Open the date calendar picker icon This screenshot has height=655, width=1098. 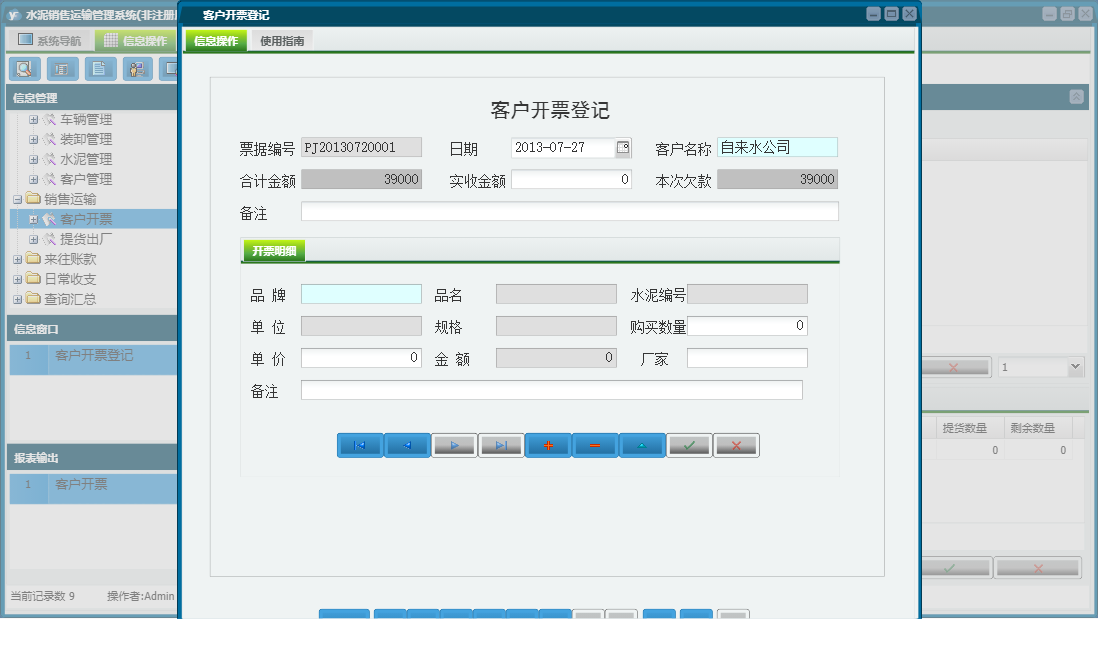[623, 148]
